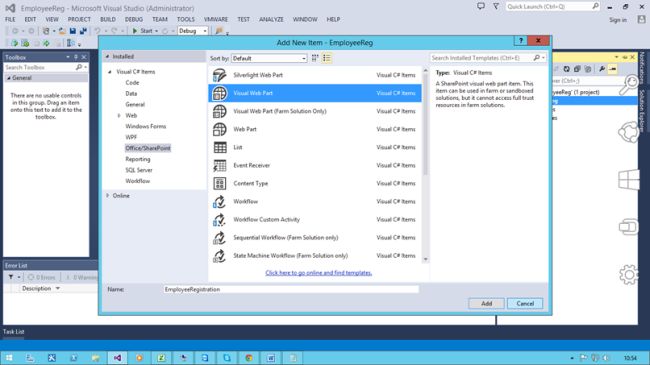Open Chrome from the taskbar

point(249,358)
